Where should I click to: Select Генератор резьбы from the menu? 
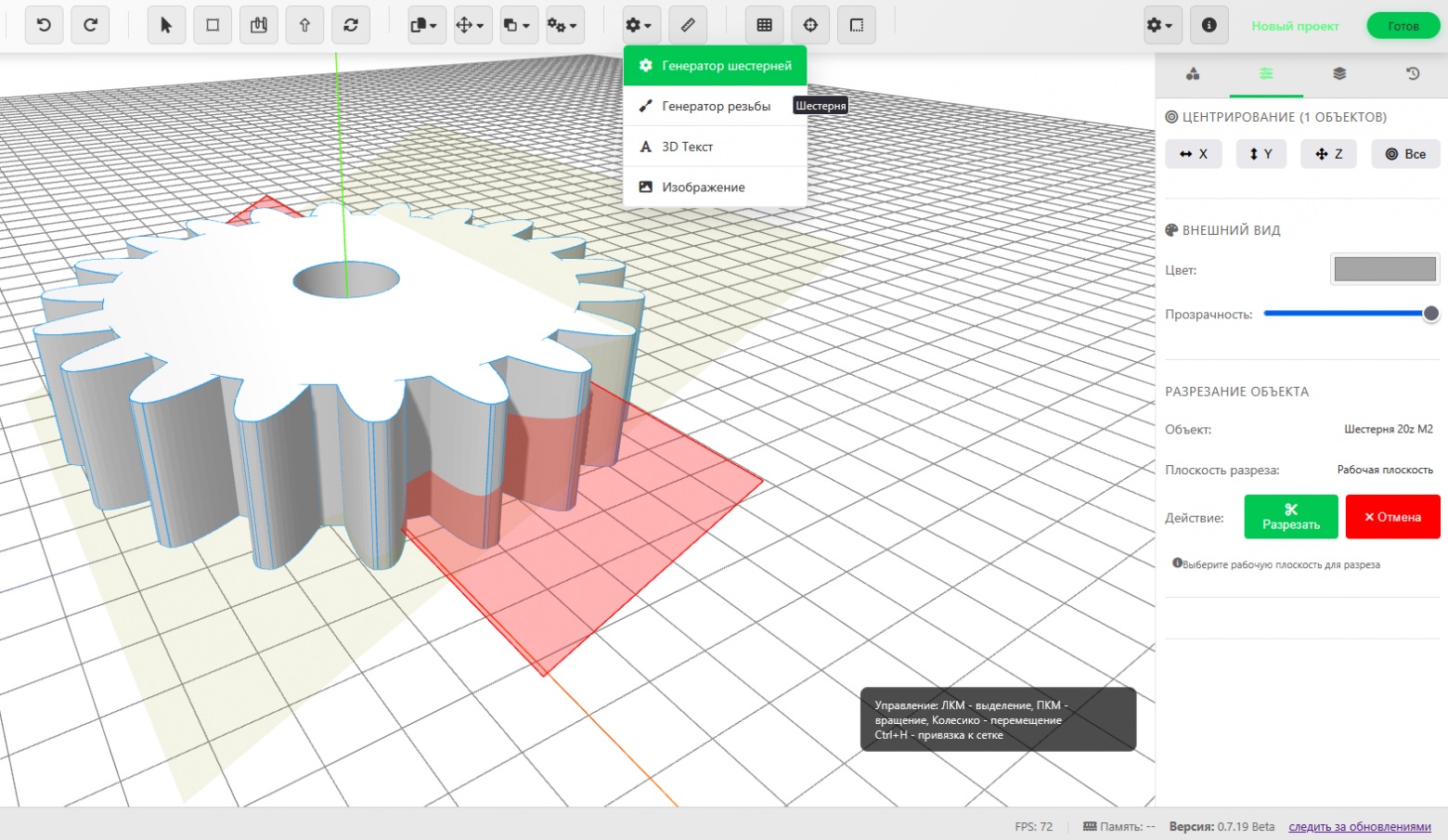715,106
